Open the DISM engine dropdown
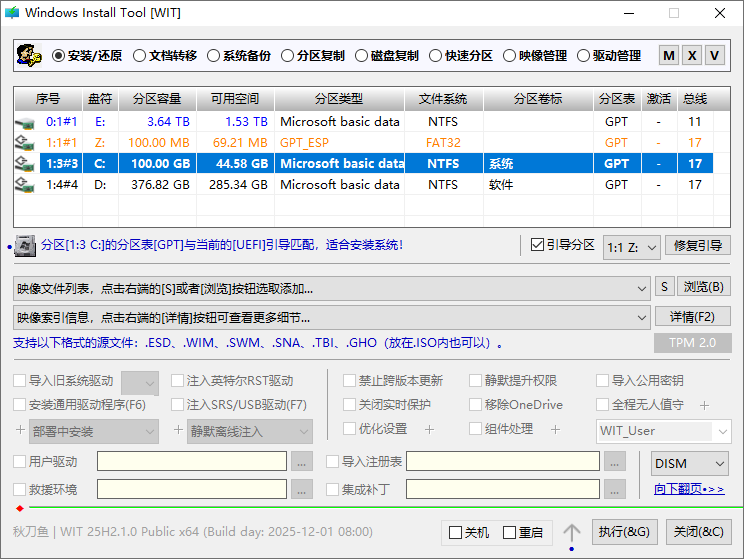744x559 pixels. (689, 464)
